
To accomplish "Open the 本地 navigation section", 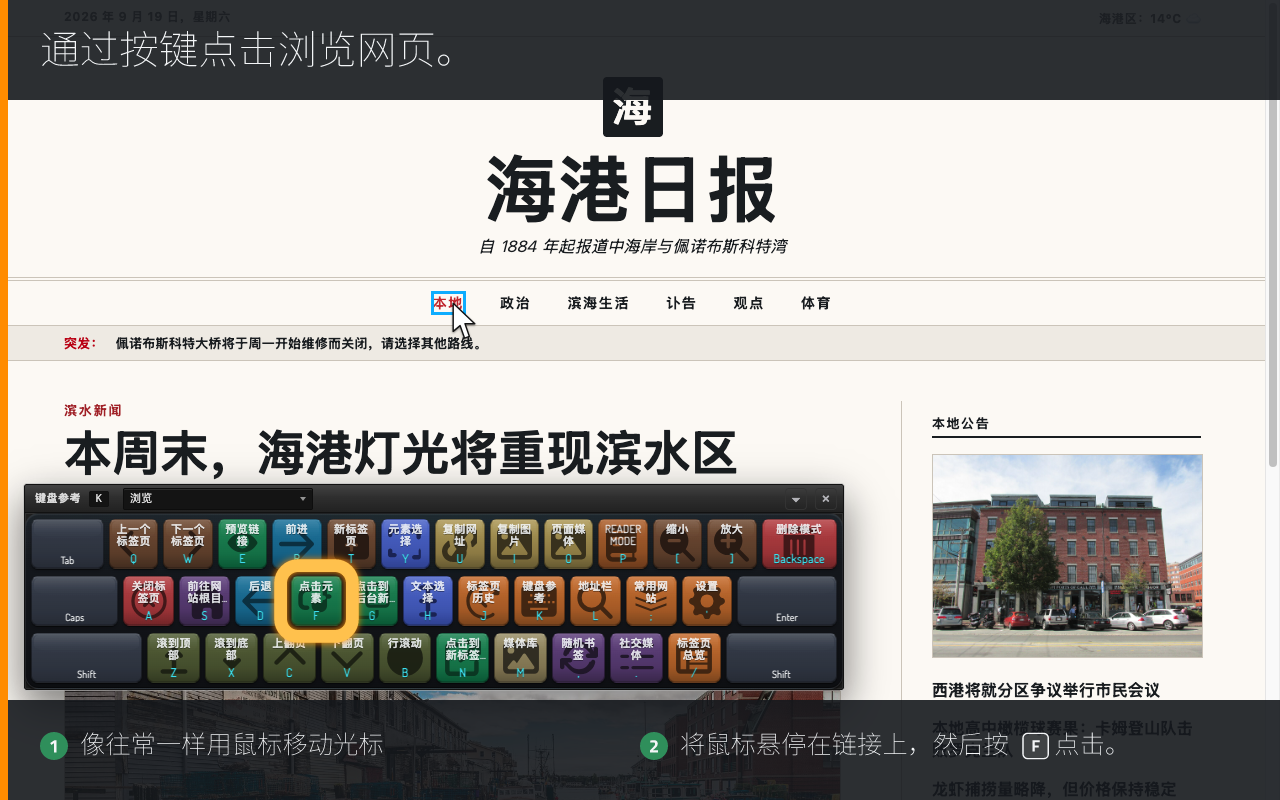I will click(448, 303).
